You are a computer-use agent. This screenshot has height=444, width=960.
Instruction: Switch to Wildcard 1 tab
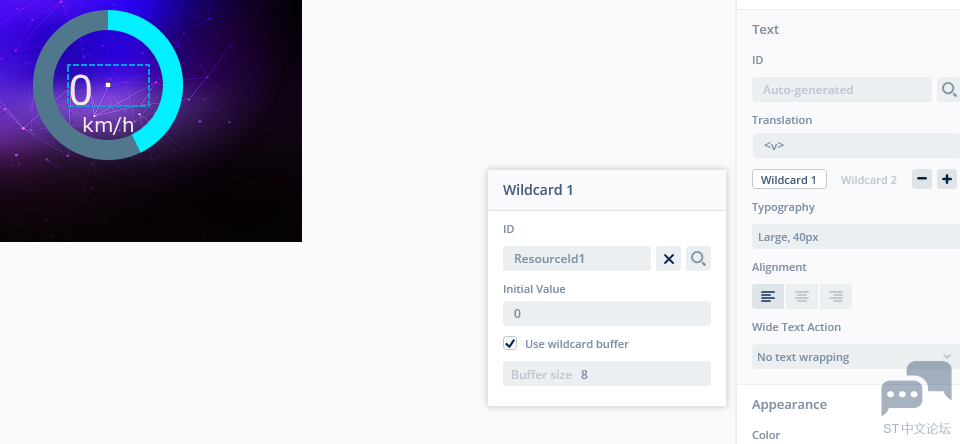[x=789, y=180]
